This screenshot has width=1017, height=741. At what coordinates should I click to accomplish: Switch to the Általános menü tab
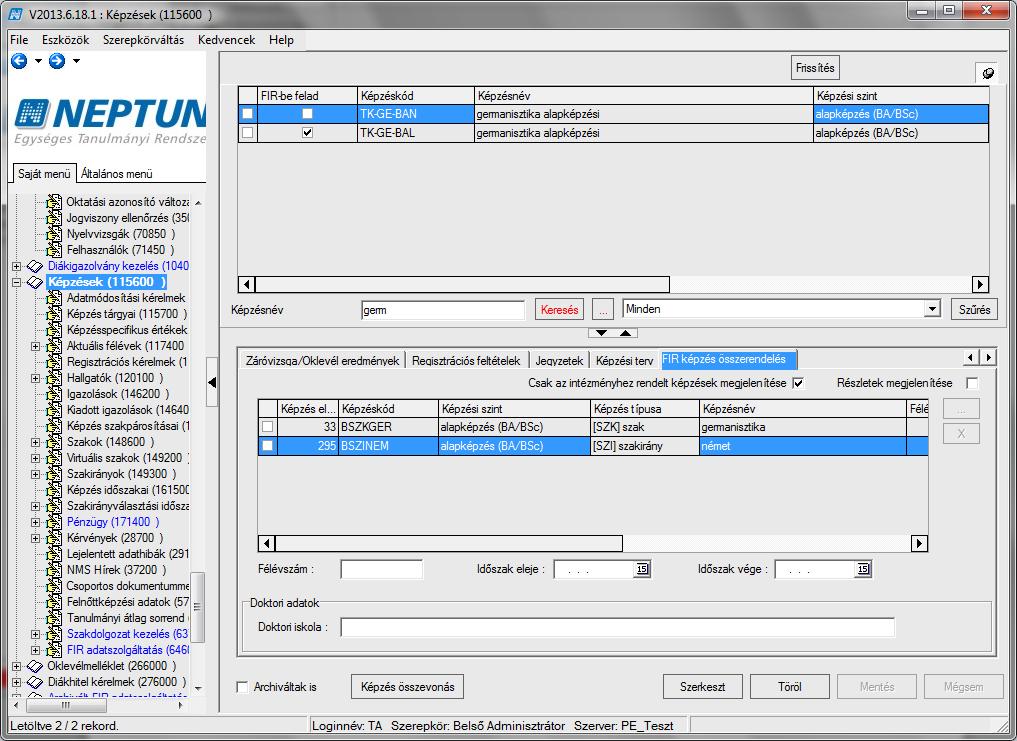tap(117, 174)
